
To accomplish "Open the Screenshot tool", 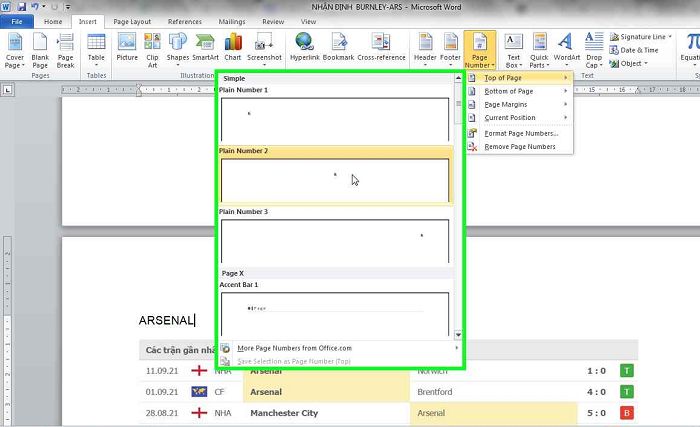I will [x=264, y=50].
